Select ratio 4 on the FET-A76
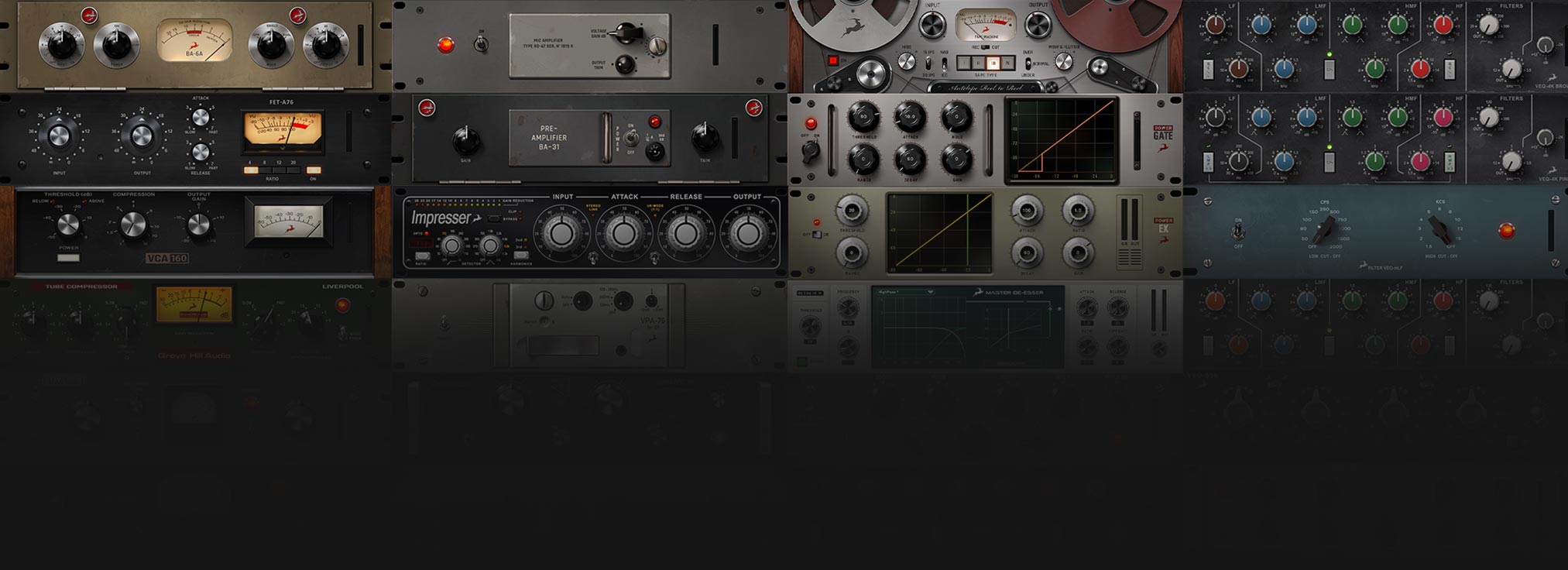The image size is (1568, 570). coord(251,170)
